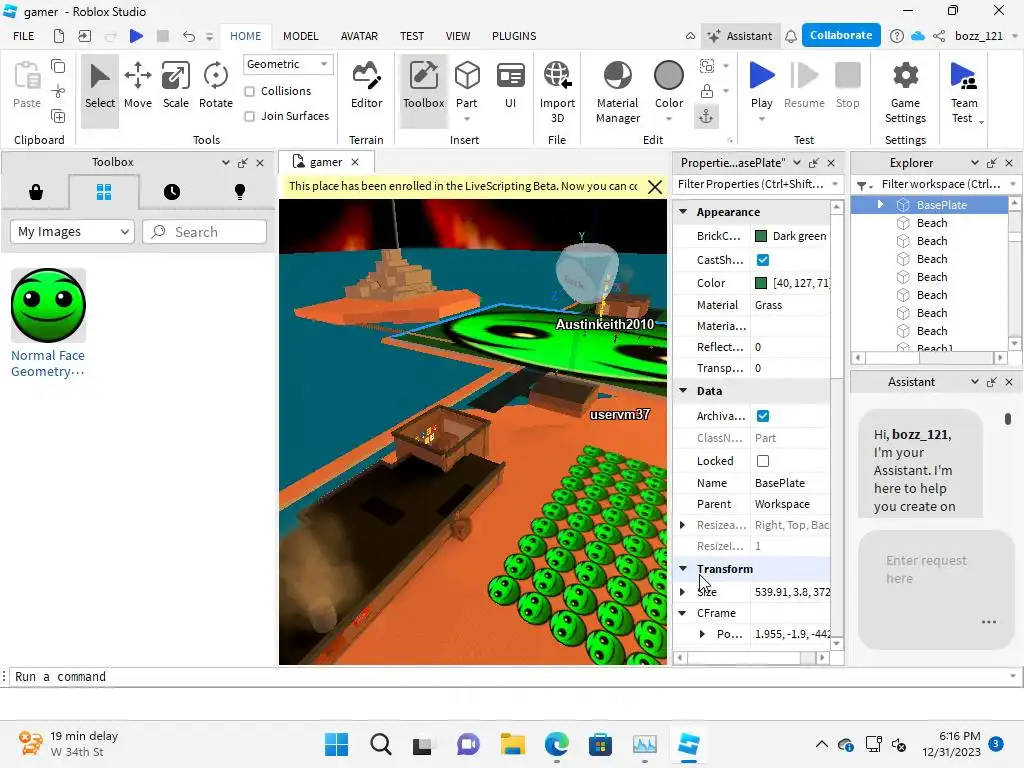Viewport: 1024px width, 768px height.
Task: Switch to the AVATAR tab
Action: (x=359, y=36)
